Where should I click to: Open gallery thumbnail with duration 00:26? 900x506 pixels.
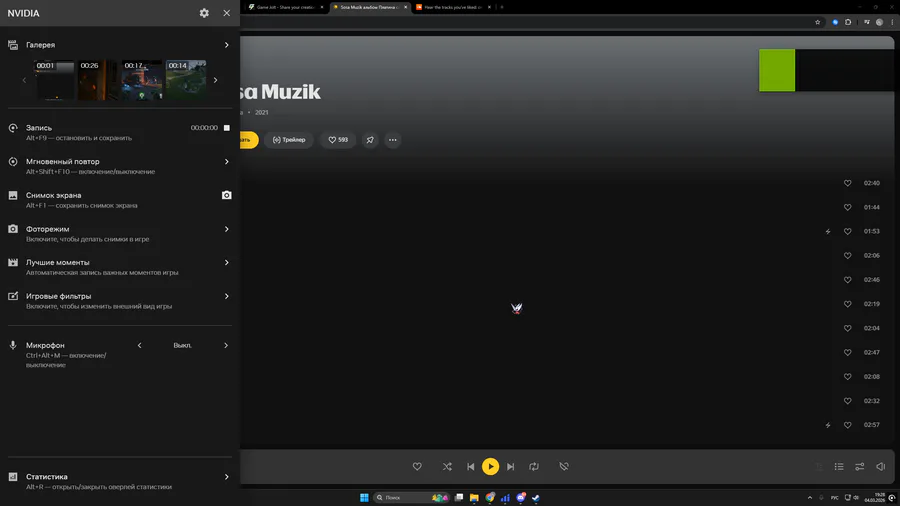tap(97, 80)
